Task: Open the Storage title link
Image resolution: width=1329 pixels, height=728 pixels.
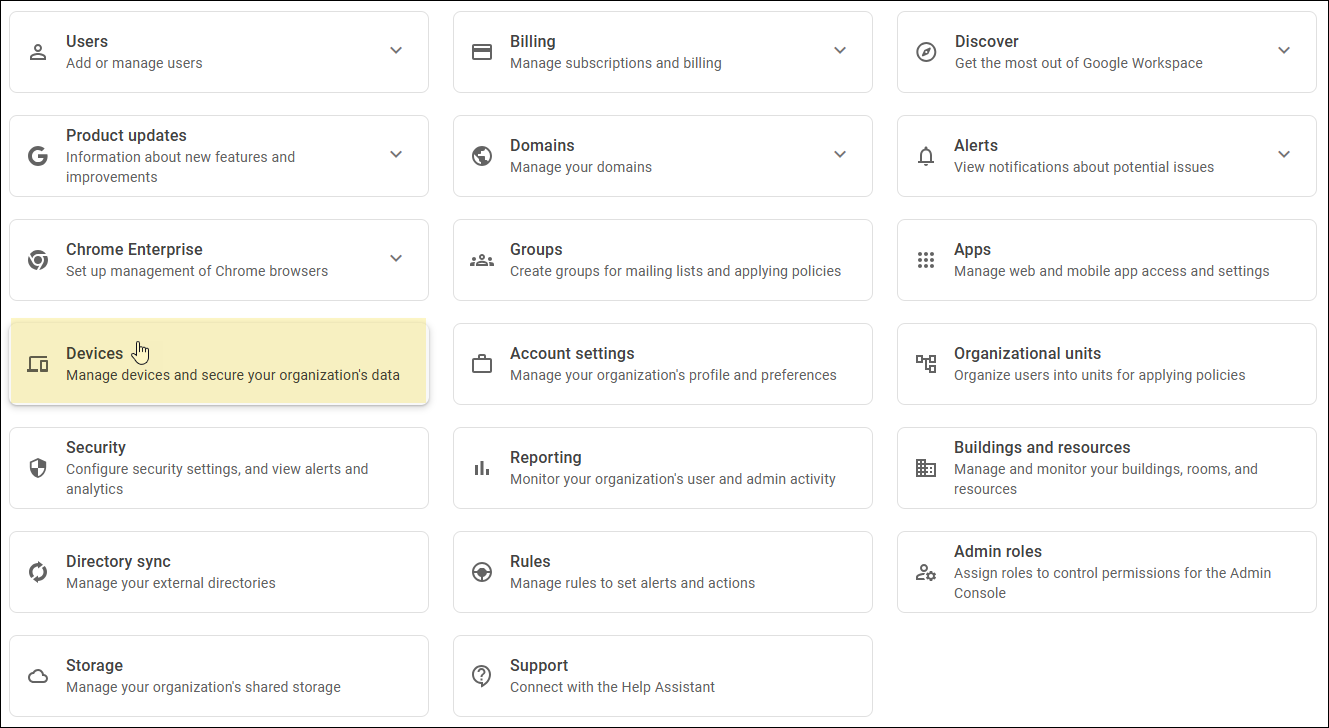Action: tap(95, 666)
